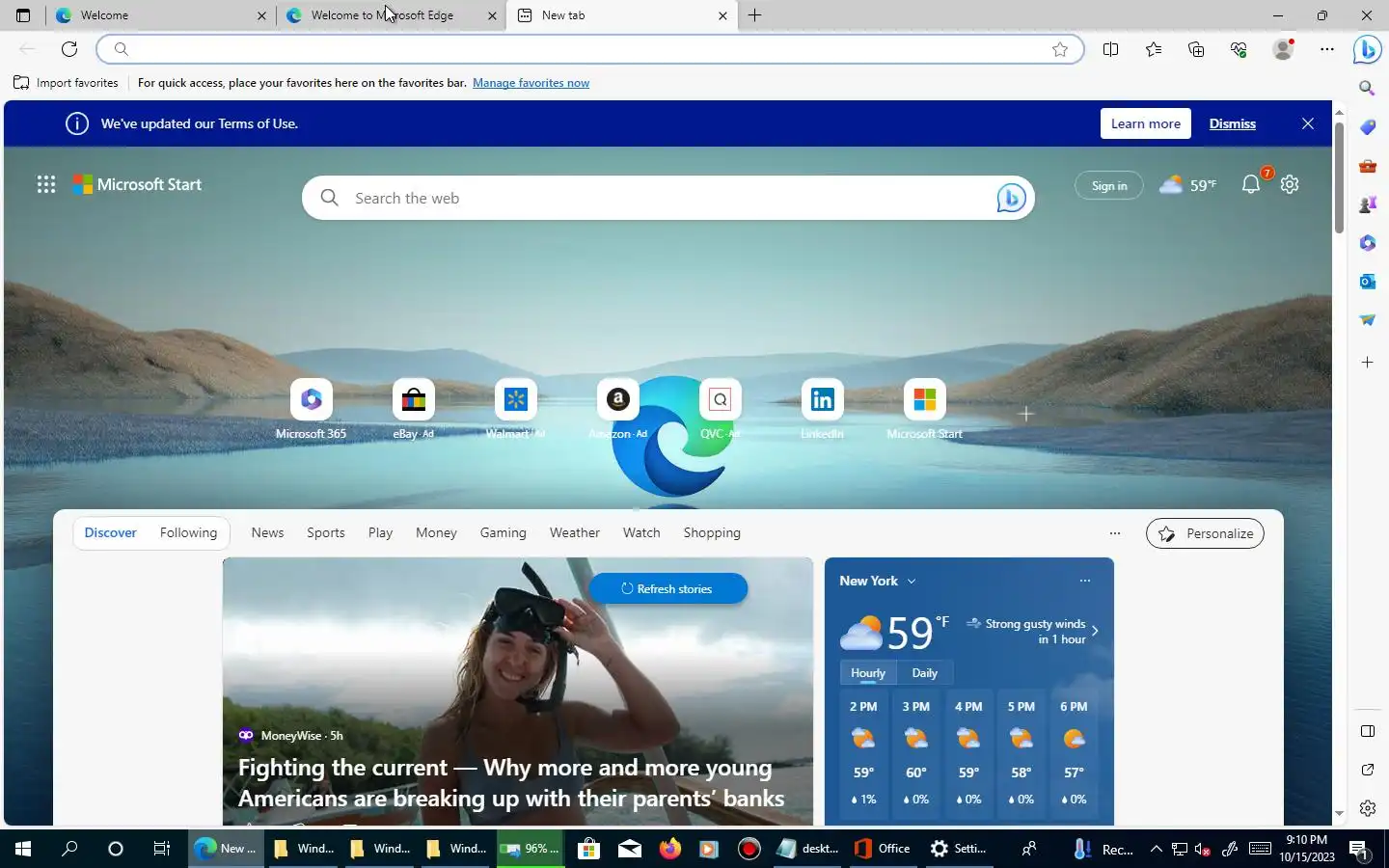This screenshot has width=1389, height=868.
Task: Open sidebar Tools briefcase icon
Action: point(1367,166)
